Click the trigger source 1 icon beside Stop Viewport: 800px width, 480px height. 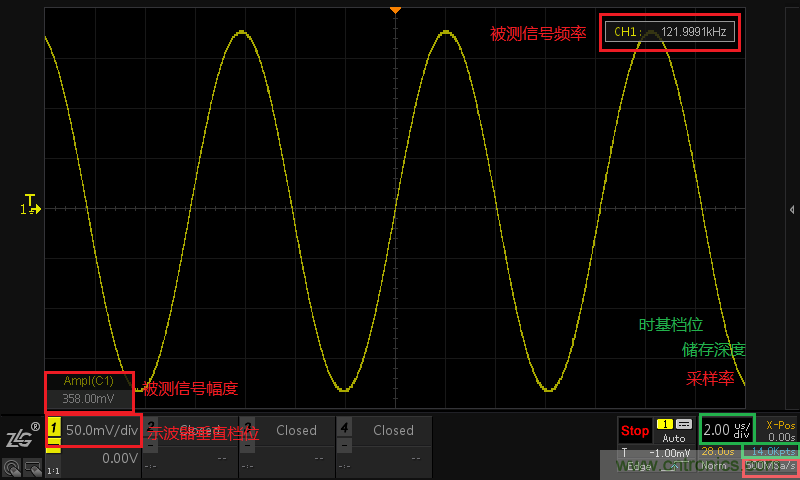pos(664,424)
